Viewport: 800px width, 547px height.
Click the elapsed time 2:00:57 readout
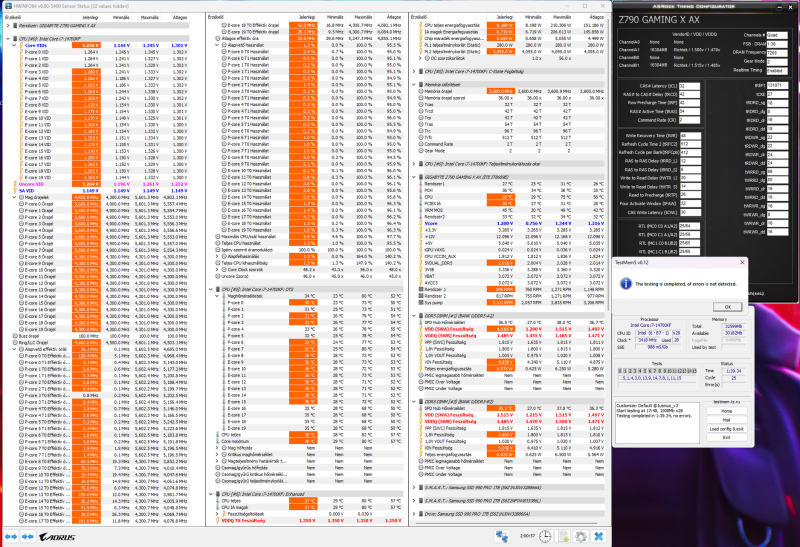click(x=527, y=536)
